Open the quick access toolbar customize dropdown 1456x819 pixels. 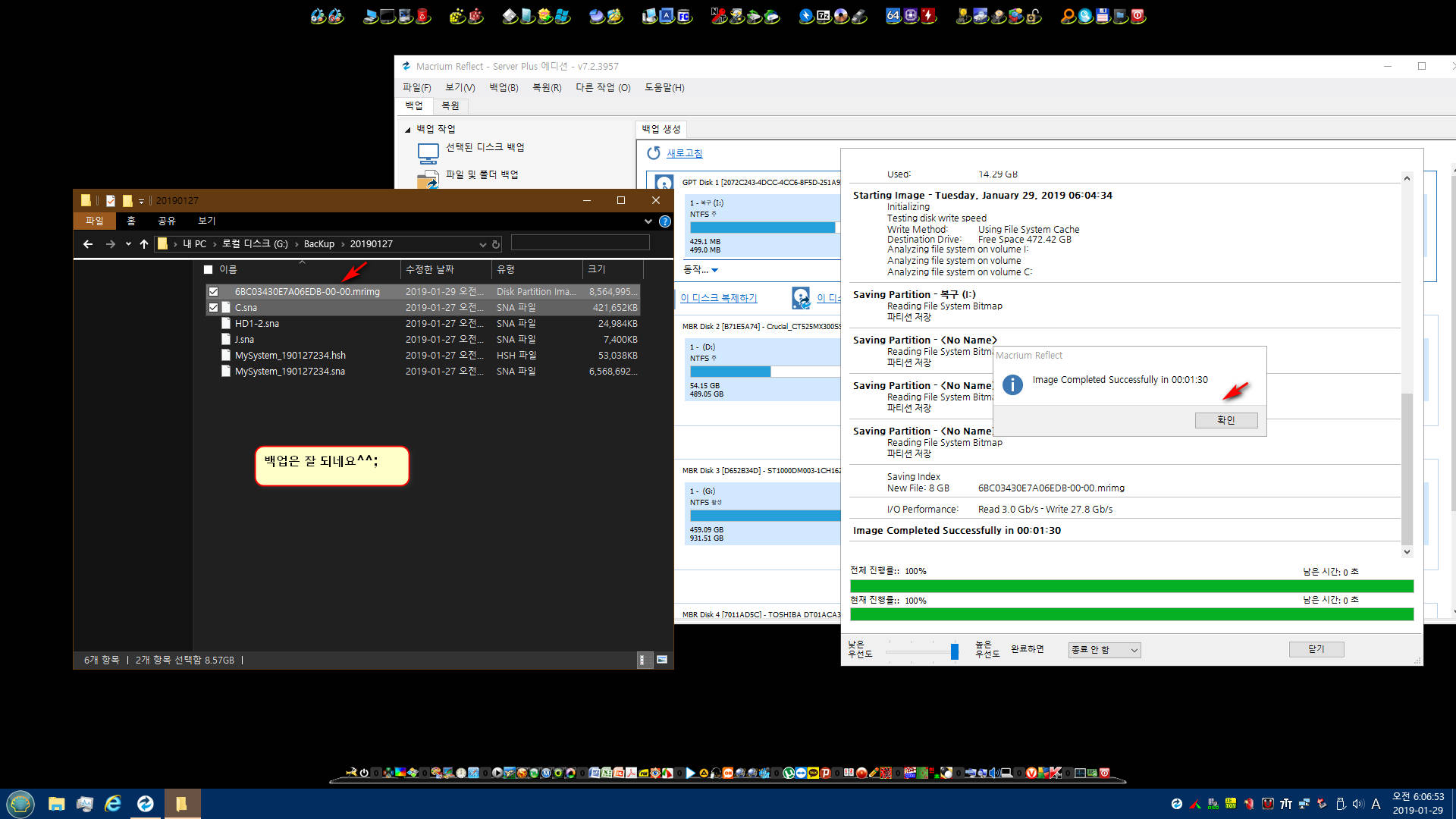(141, 201)
